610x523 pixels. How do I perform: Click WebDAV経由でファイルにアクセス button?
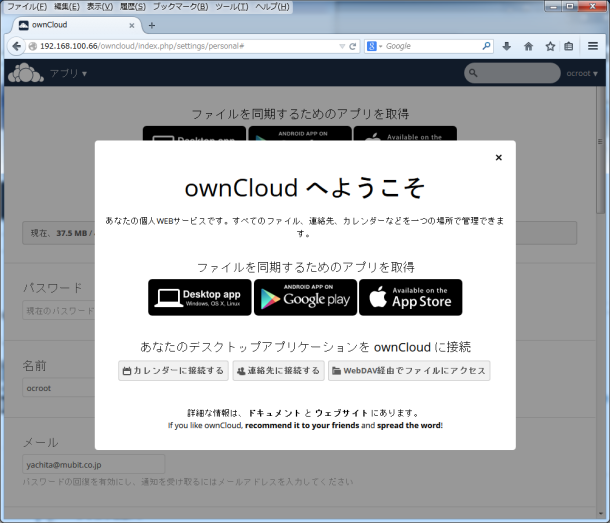tap(409, 370)
